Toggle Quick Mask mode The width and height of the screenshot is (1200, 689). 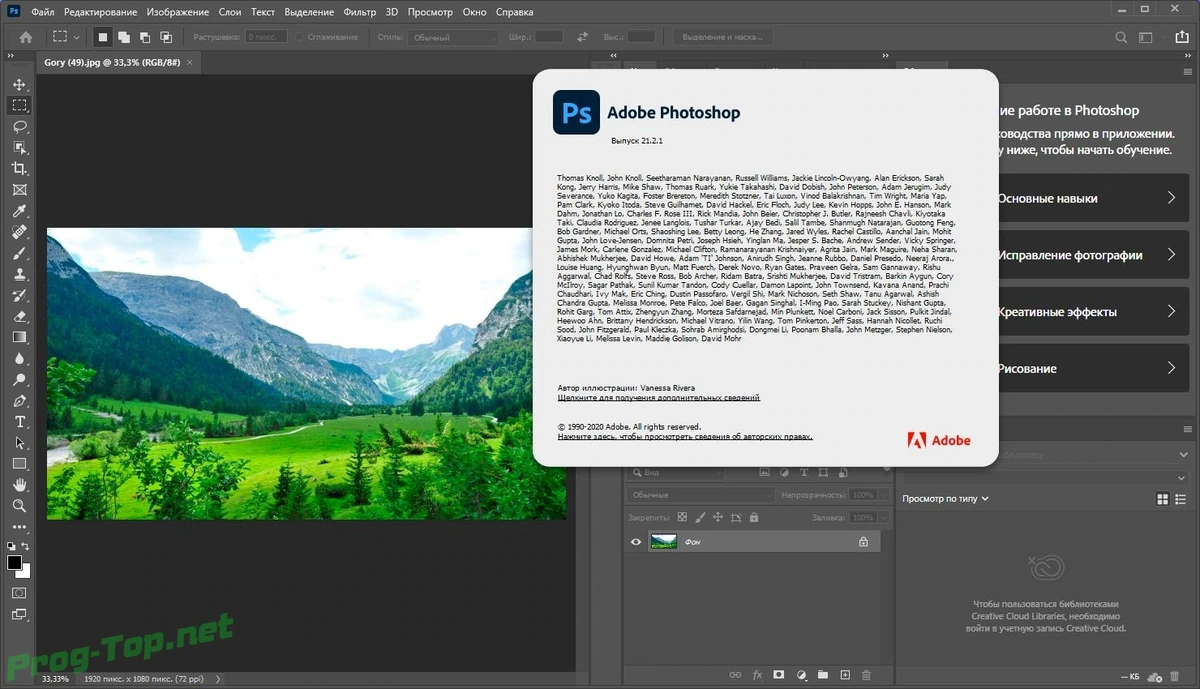[19, 593]
